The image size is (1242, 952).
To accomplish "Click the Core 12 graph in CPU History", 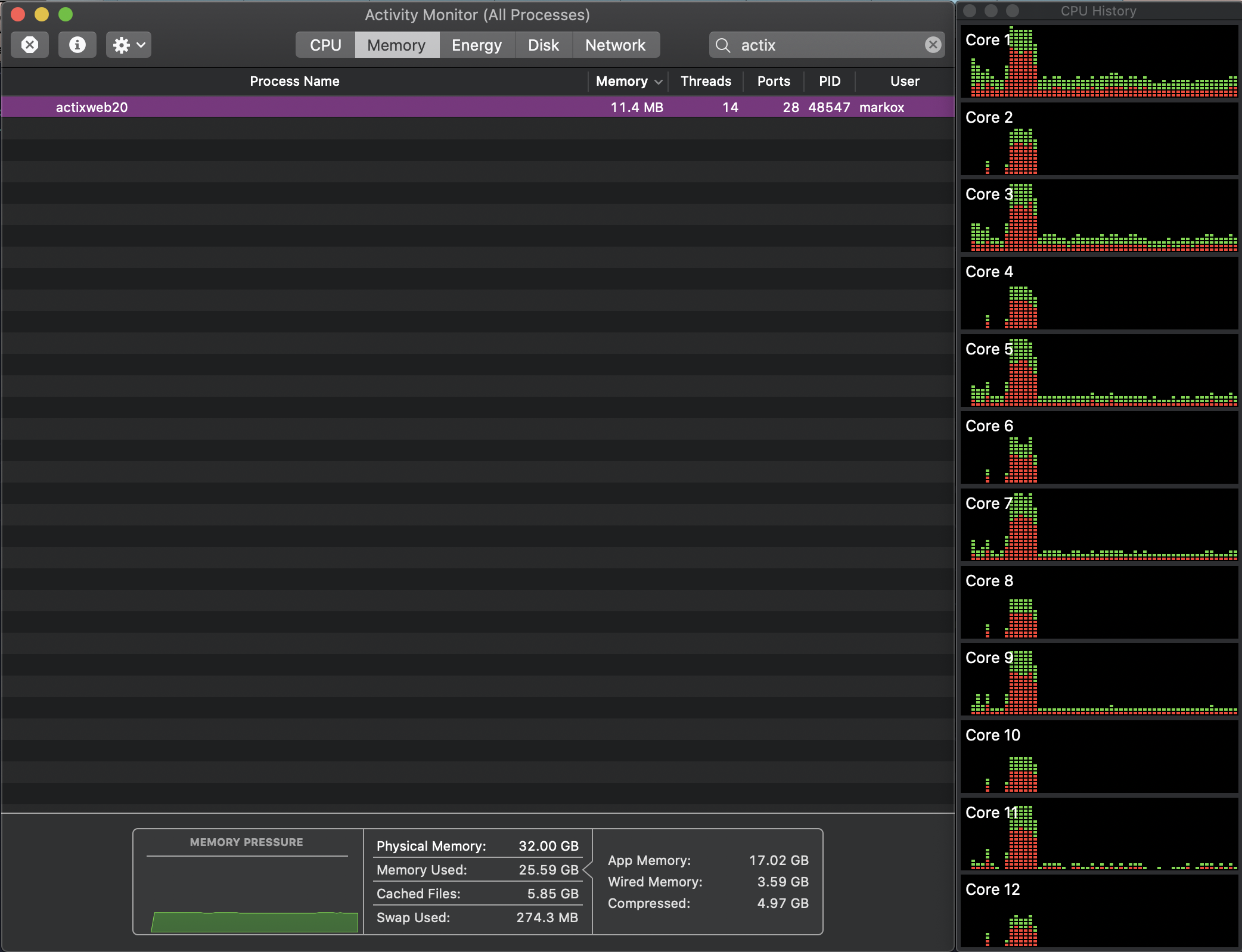I will point(1100,911).
